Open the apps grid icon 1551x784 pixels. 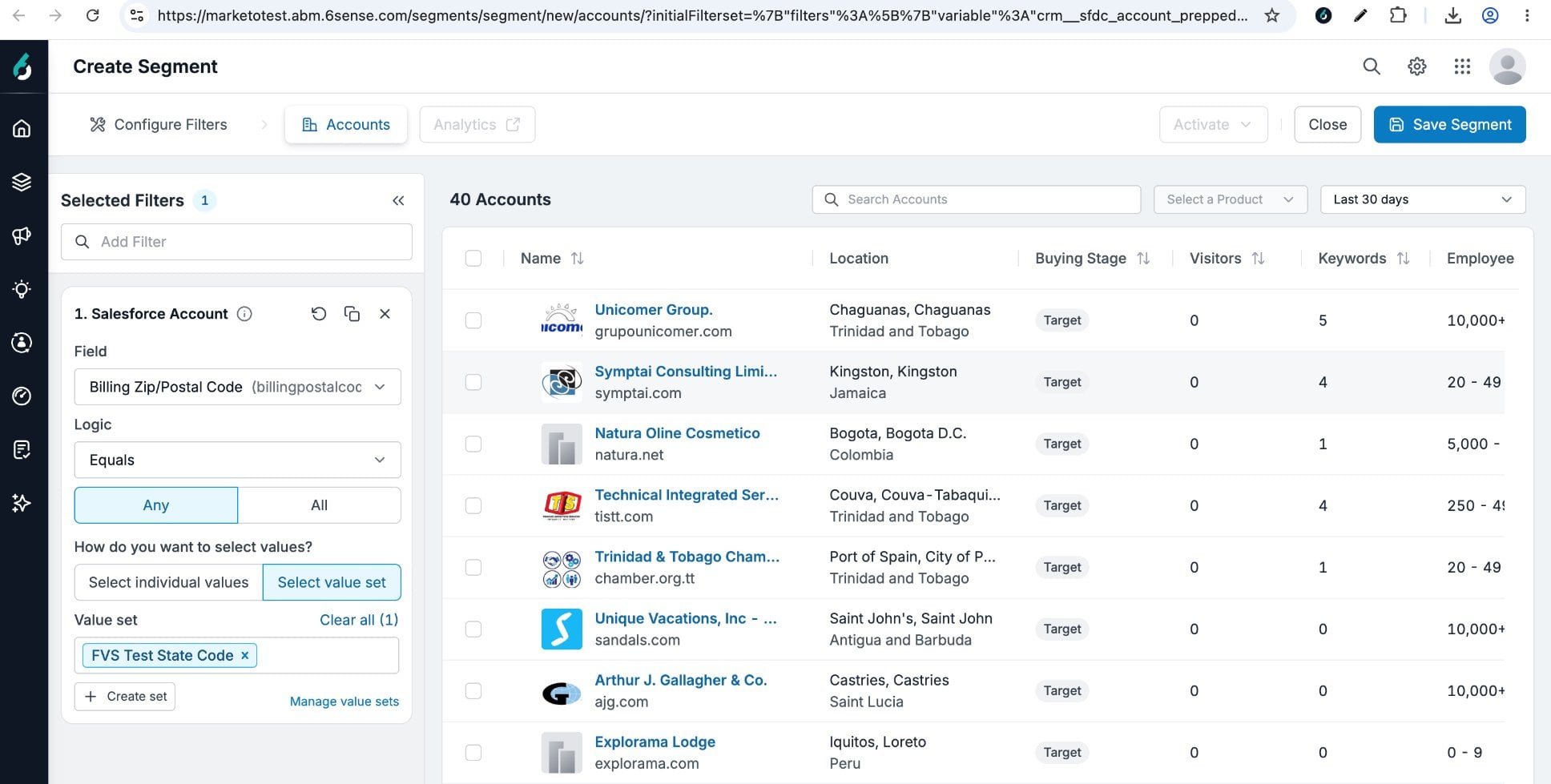(x=1462, y=66)
